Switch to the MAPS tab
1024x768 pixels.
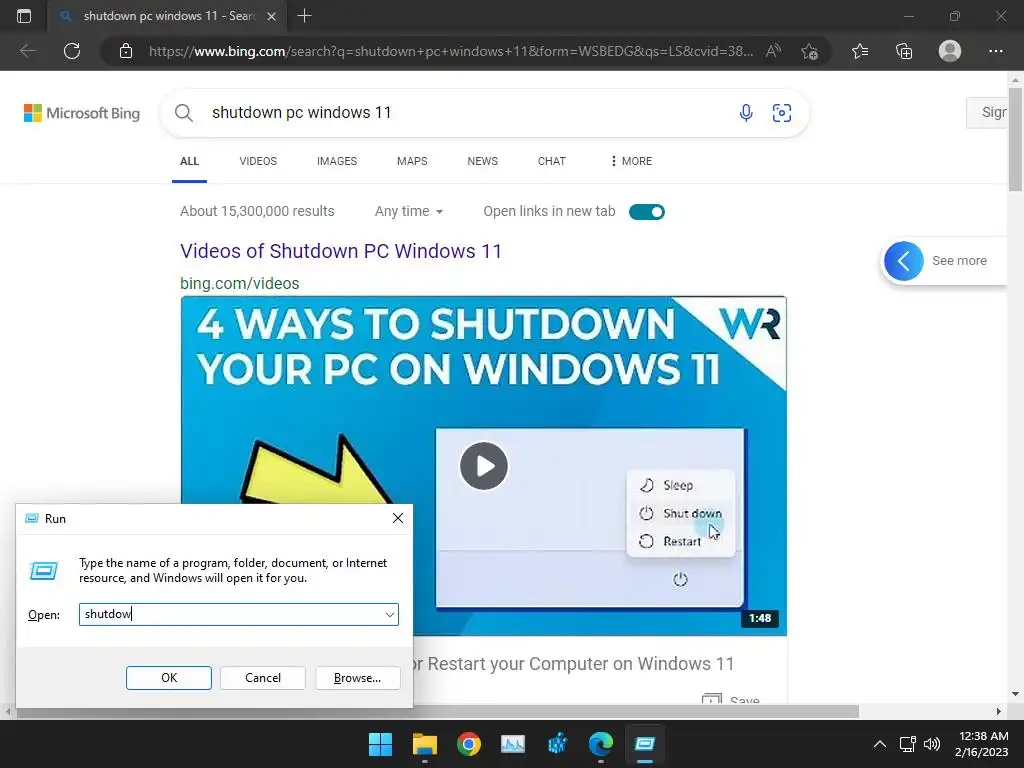(412, 161)
